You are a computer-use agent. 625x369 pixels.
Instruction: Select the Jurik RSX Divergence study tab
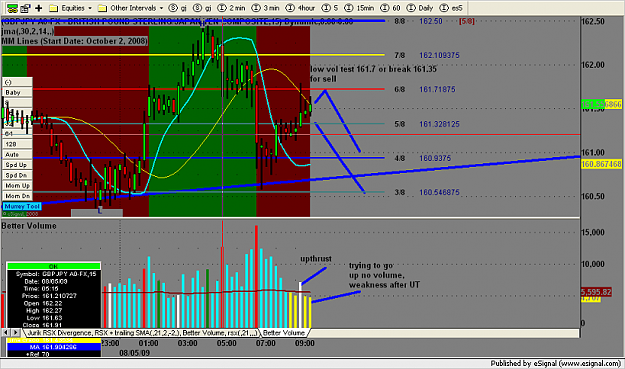[141, 333]
